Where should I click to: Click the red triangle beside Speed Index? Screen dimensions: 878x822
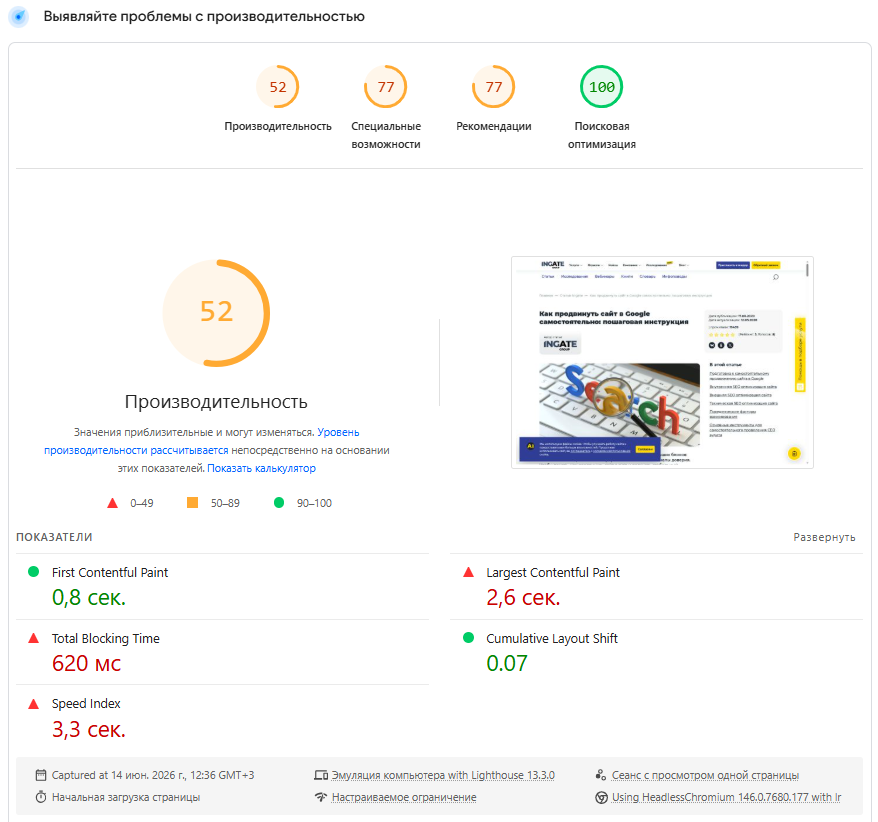tap(34, 704)
